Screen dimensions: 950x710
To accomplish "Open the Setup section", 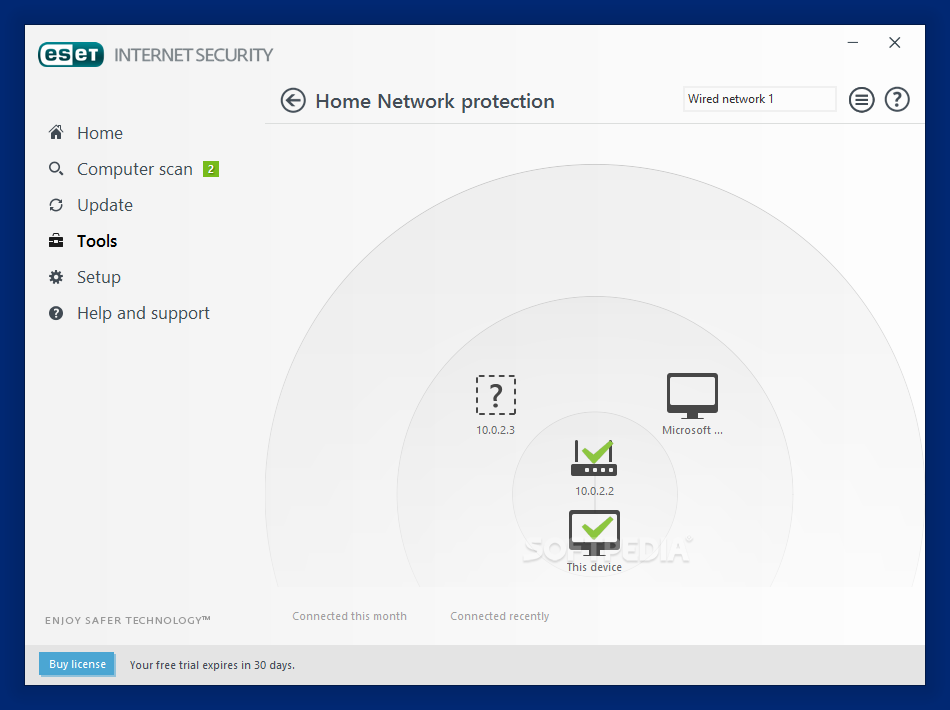I will 99,277.
